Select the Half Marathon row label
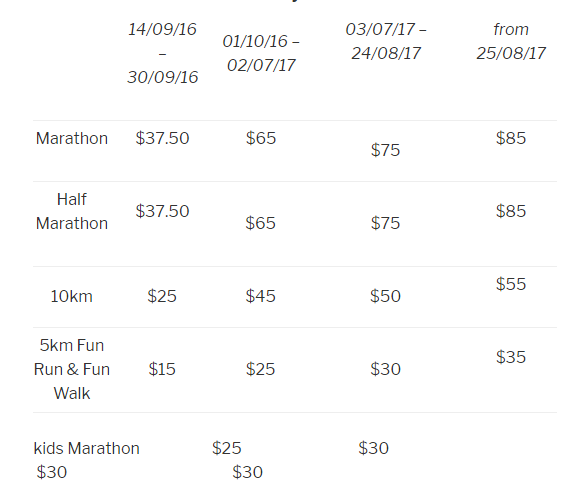The image size is (576, 498). tap(72, 211)
